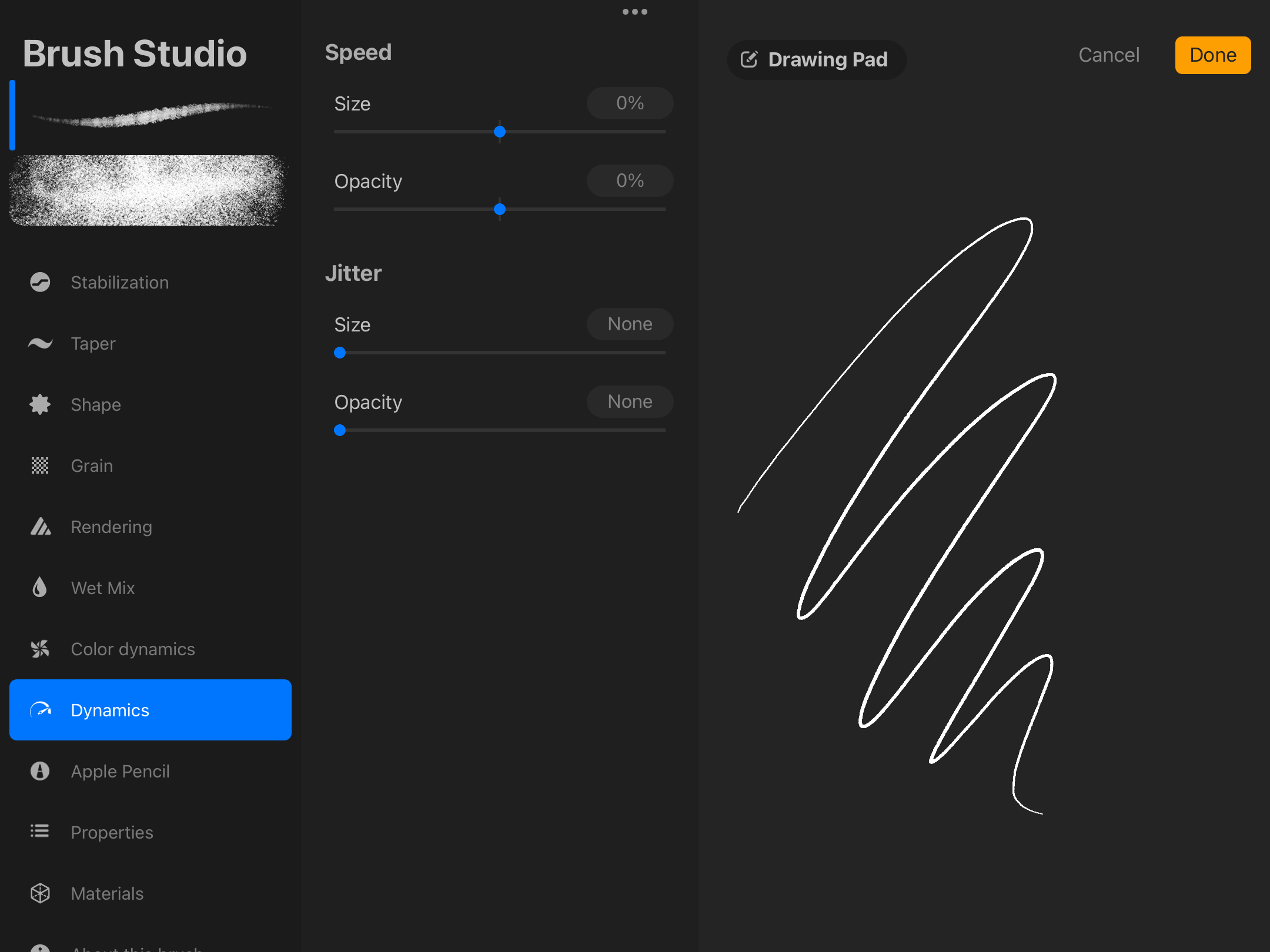Open the Drawing Pad settings
Screen dimensions: 1270x952
pyautogui.click(x=817, y=59)
